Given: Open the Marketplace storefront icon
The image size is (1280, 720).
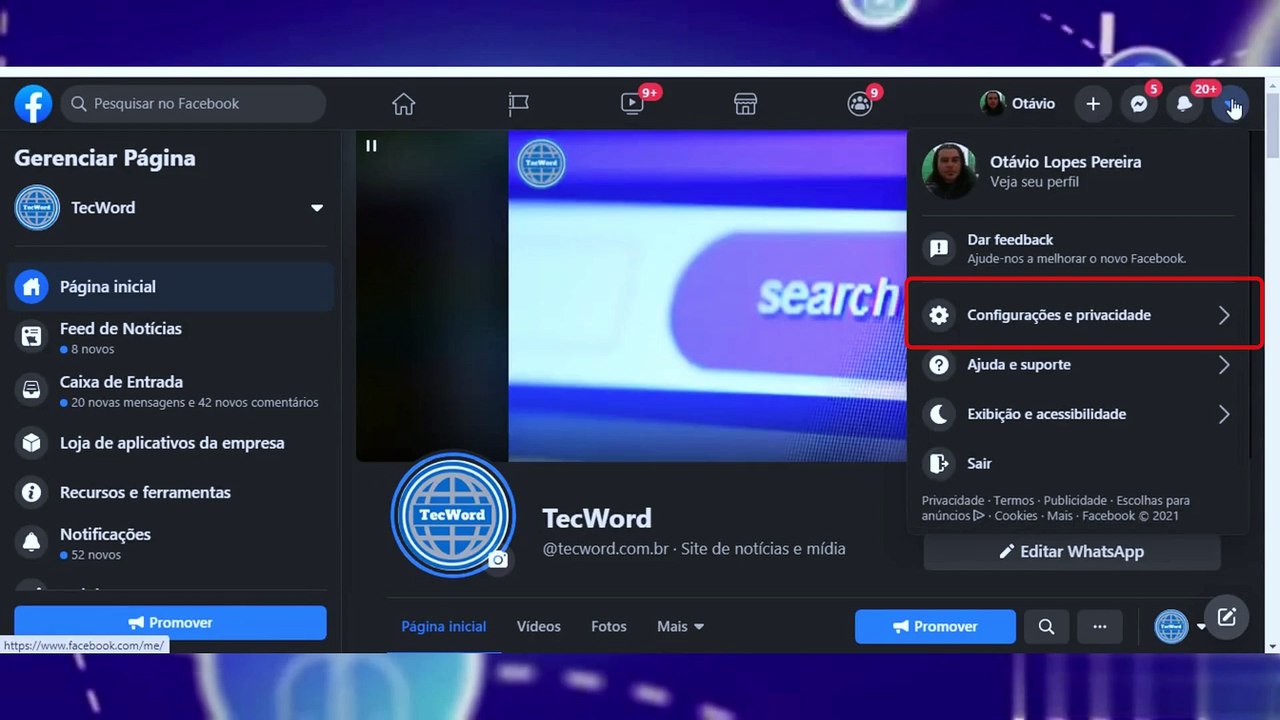Looking at the screenshot, I should tap(746, 104).
